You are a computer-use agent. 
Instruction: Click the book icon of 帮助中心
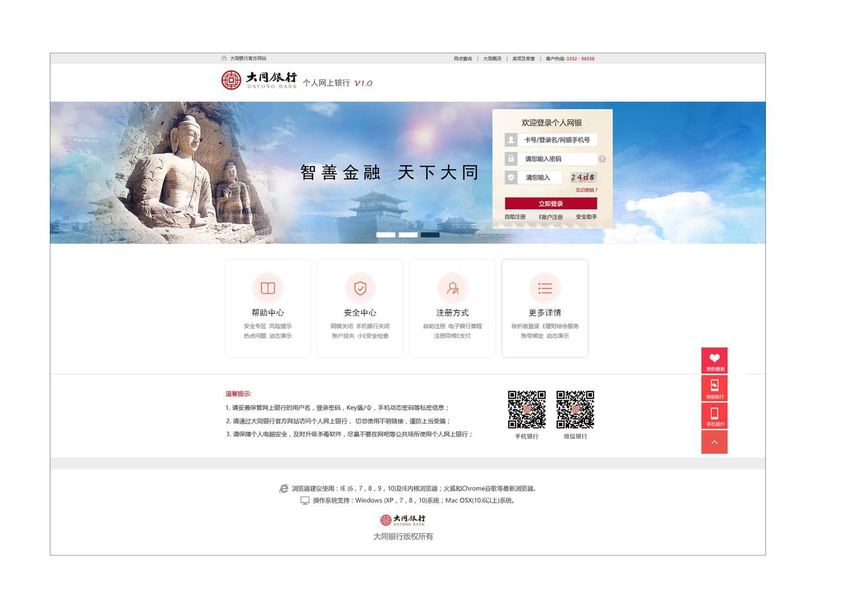pyautogui.click(x=267, y=288)
